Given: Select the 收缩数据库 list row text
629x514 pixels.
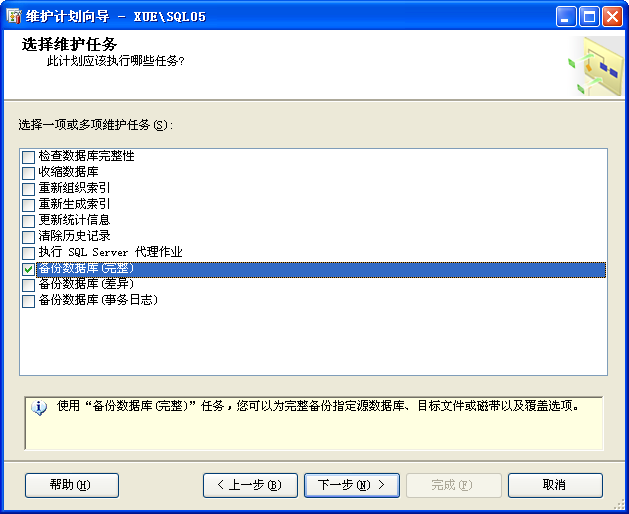Looking at the screenshot, I should pyautogui.click(x=68, y=172).
